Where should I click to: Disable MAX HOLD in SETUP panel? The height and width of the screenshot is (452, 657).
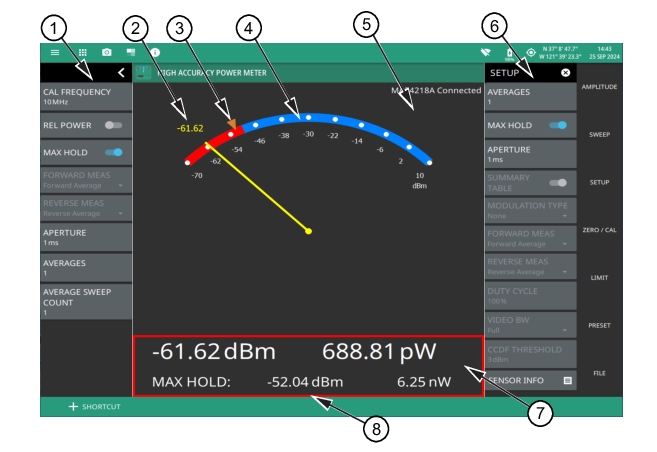558,126
